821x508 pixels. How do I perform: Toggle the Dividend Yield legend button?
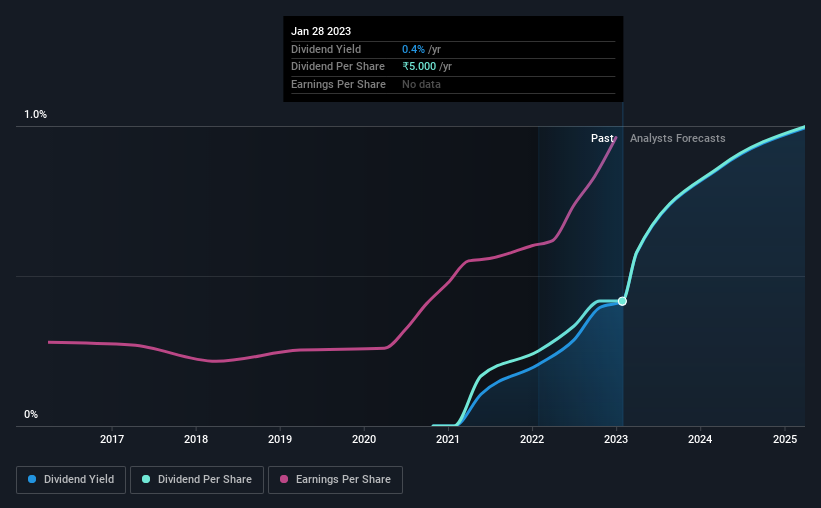[x=71, y=480]
